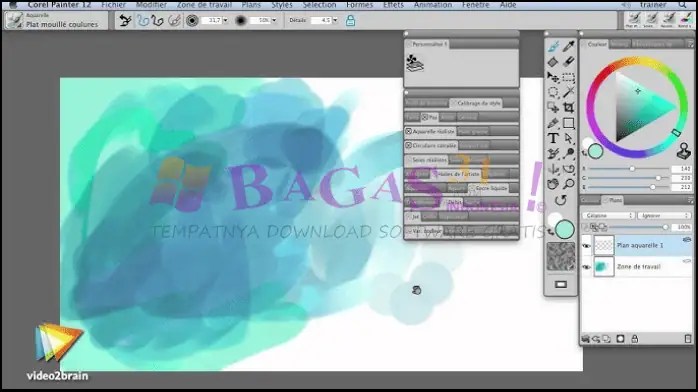Screen dimensions: 698x392
Task: Open the Ignorer composite depth dropdown
Action: click(x=664, y=215)
